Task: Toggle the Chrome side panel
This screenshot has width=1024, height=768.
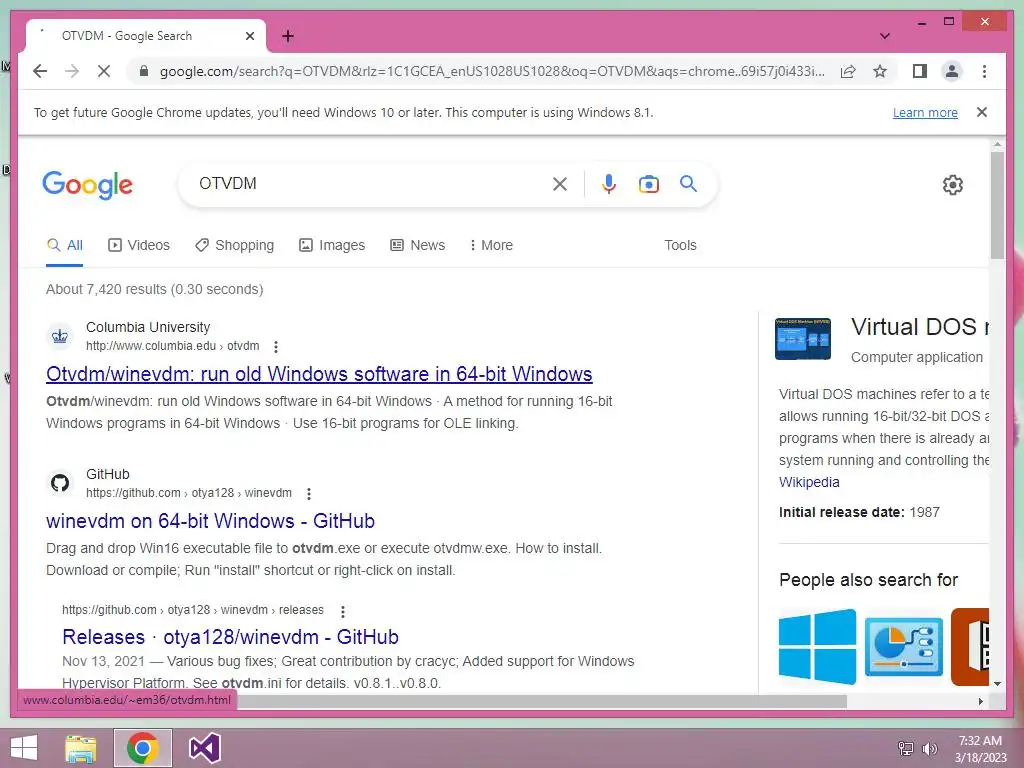Action: pyautogui.click(x=920, y=71)
